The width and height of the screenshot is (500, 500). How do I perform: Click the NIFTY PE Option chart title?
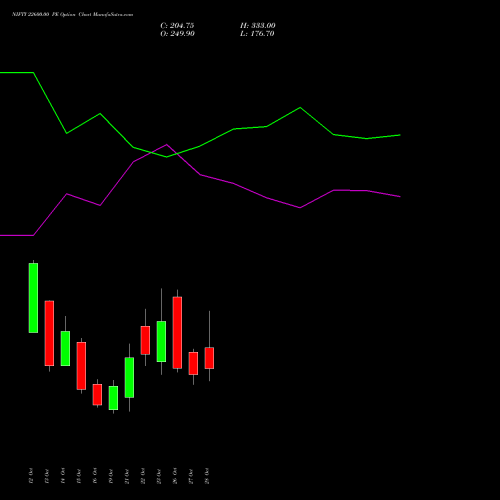click(72, 14)
